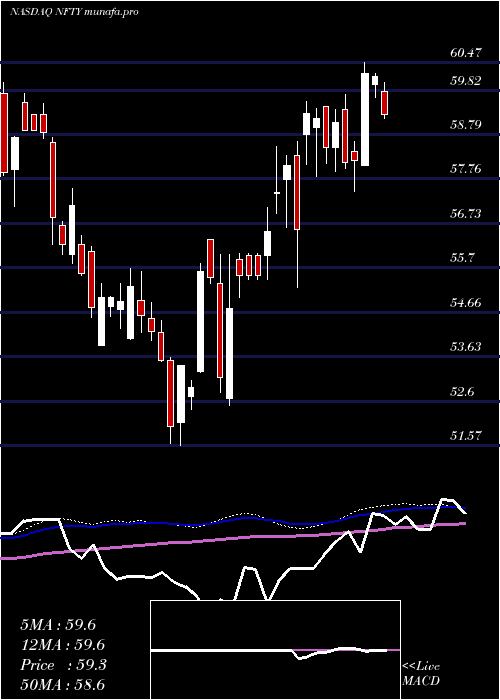Click the 12MA : 59.6 reading

(x=62, y=645)
